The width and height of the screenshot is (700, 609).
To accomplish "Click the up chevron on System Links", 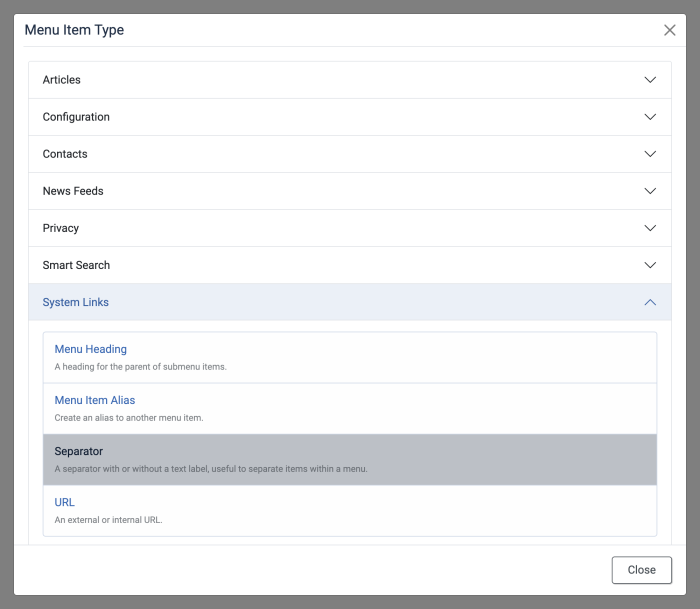I will point(650,302).
